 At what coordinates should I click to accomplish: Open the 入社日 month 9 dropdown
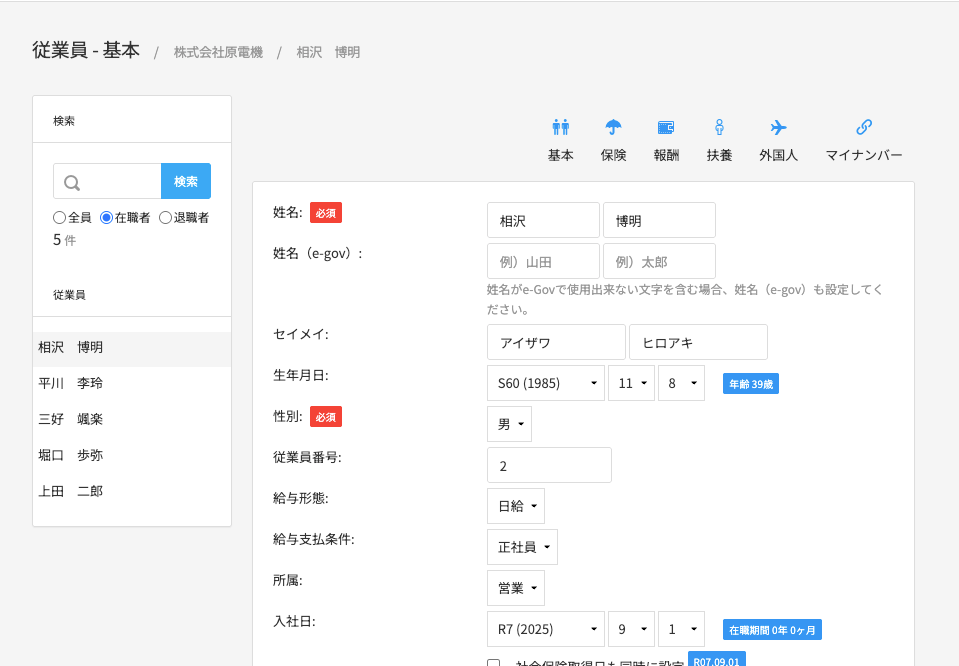pos(631,629)
